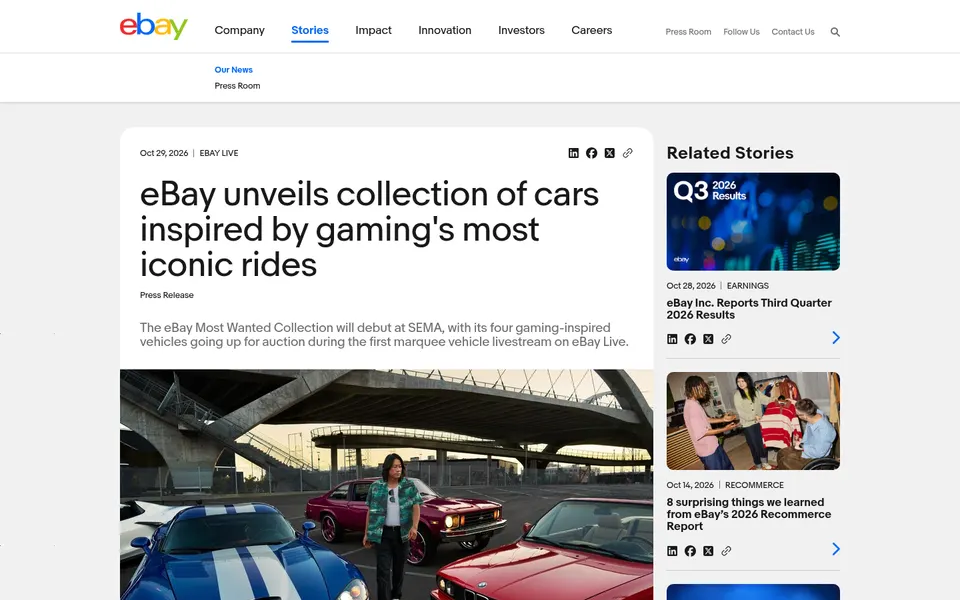The height and width of the screenshot is (600, 960).
Task: Copy link for Recommerce Report story
Action: coord(726,551)
